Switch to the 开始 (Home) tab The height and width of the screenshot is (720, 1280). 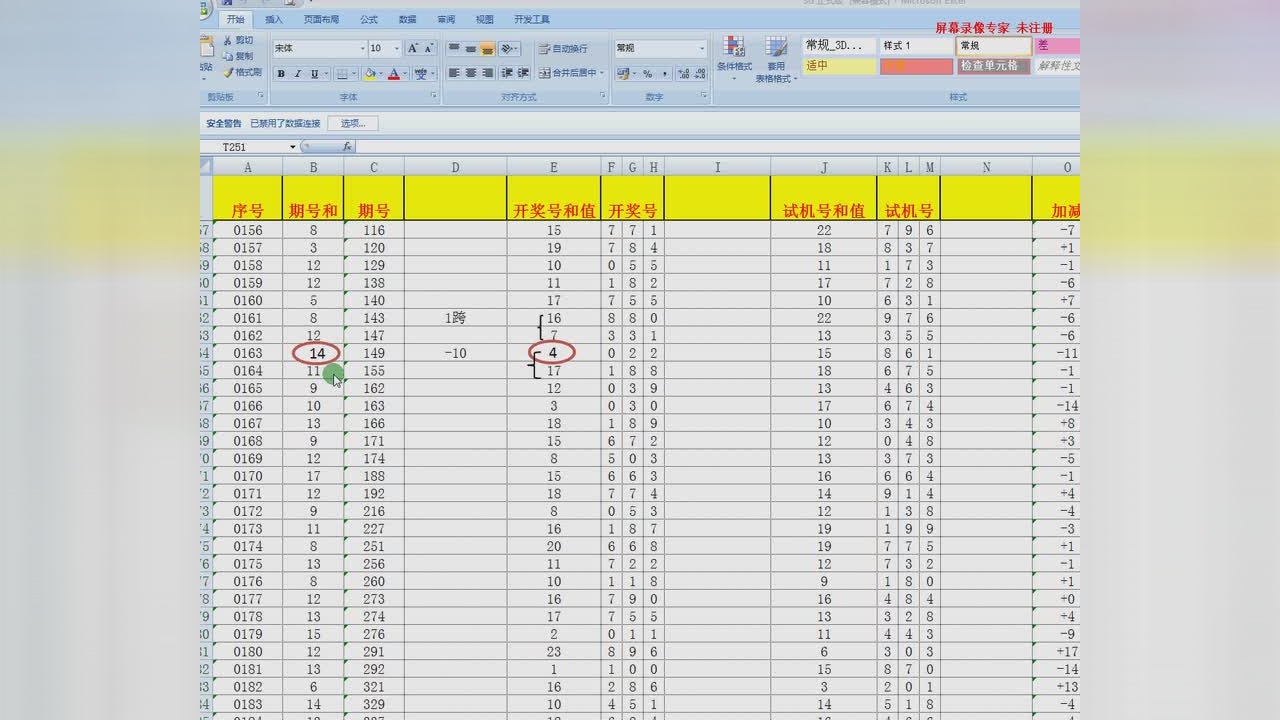pos(235,19)
